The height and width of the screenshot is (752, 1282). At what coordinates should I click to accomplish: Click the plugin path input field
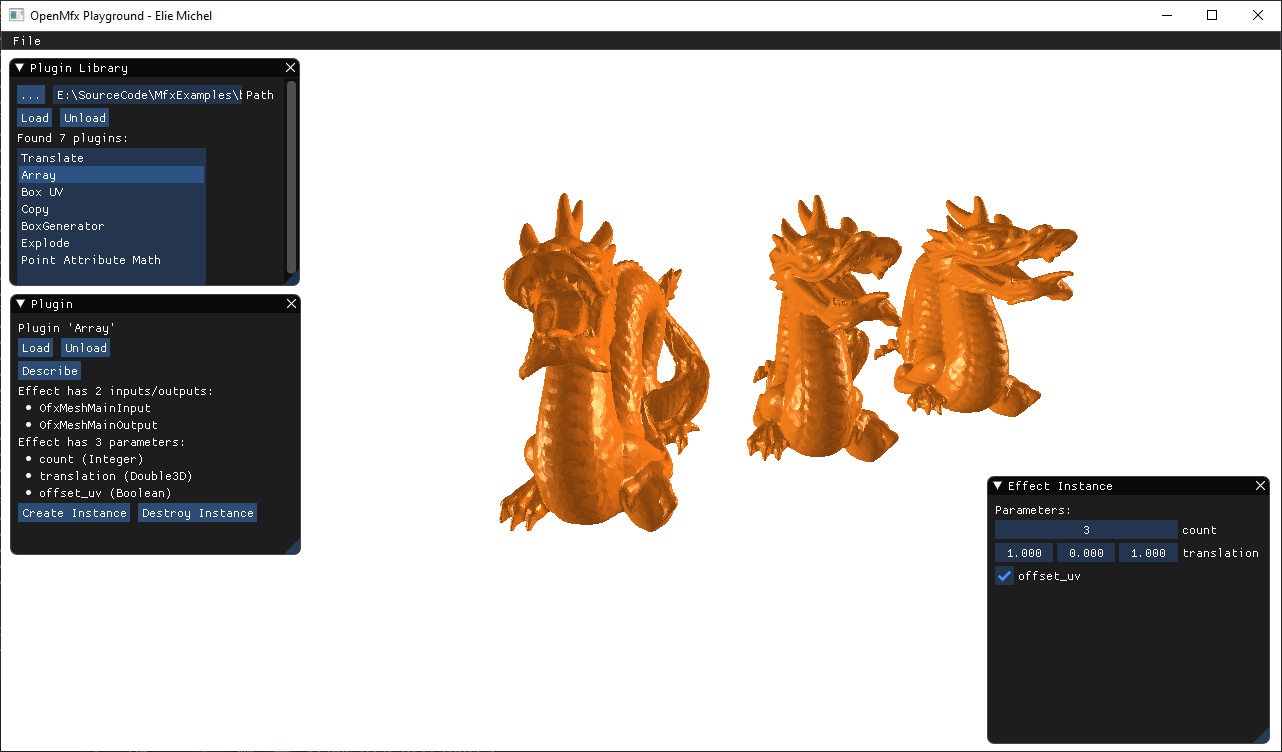147,95
